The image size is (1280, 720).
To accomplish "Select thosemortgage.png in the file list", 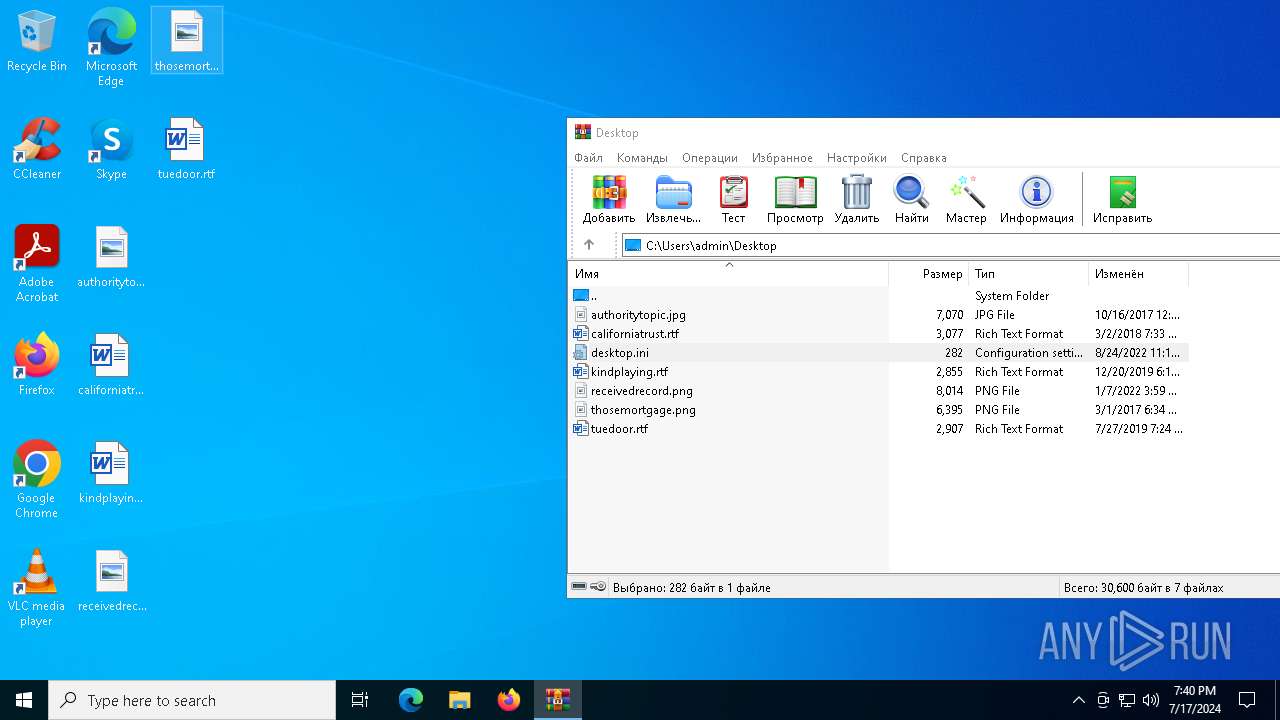I will [878, 410].
